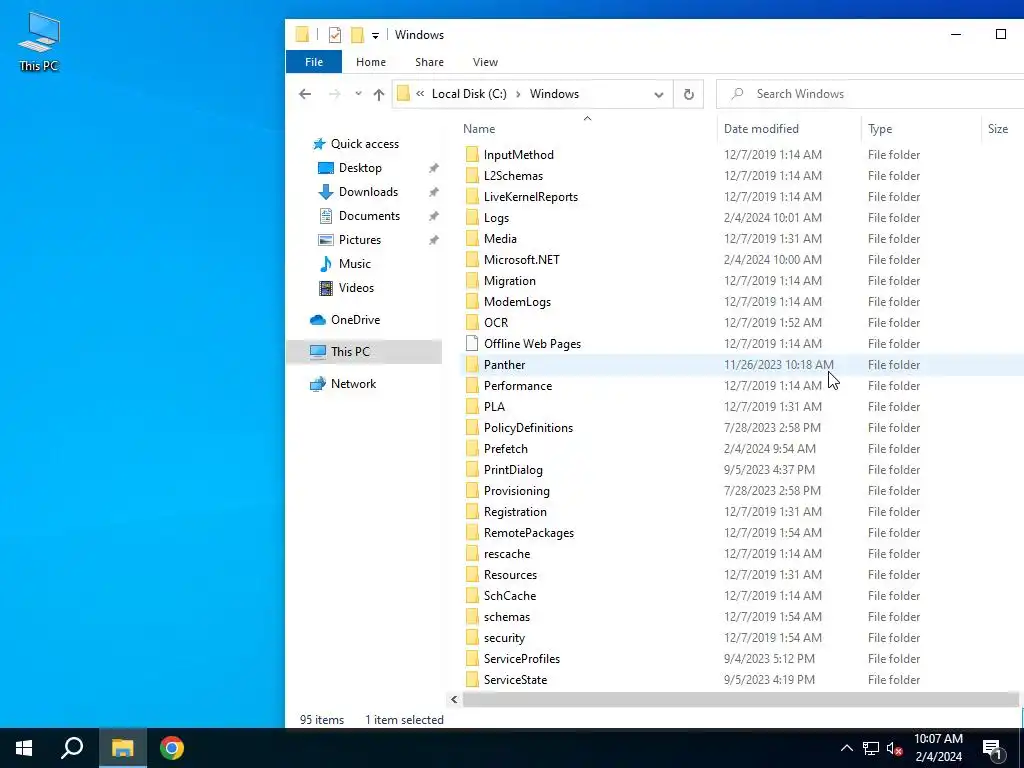Select the Media folder icon

[472, 238]
